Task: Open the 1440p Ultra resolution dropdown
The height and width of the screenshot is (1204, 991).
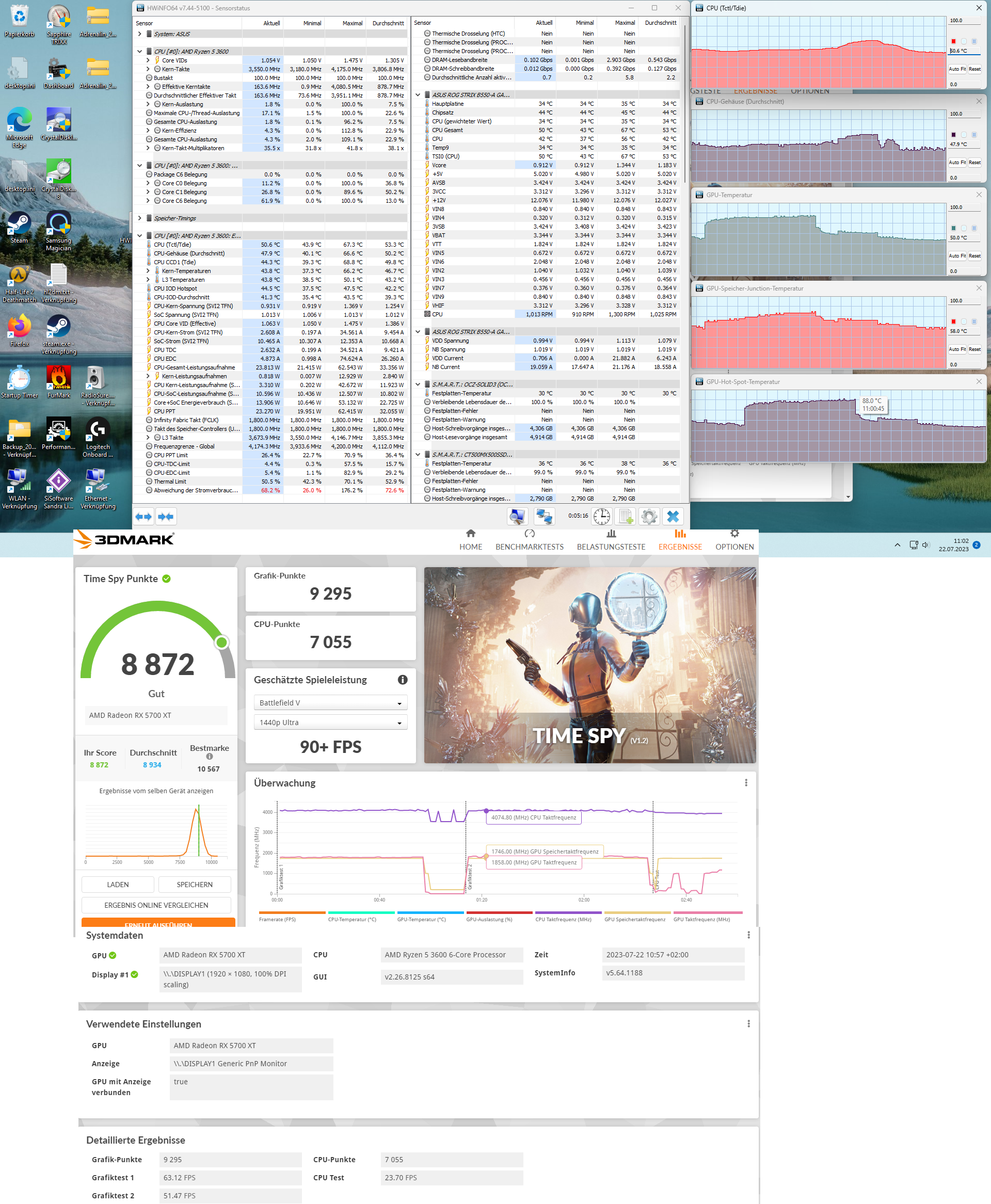Action: 330,723
